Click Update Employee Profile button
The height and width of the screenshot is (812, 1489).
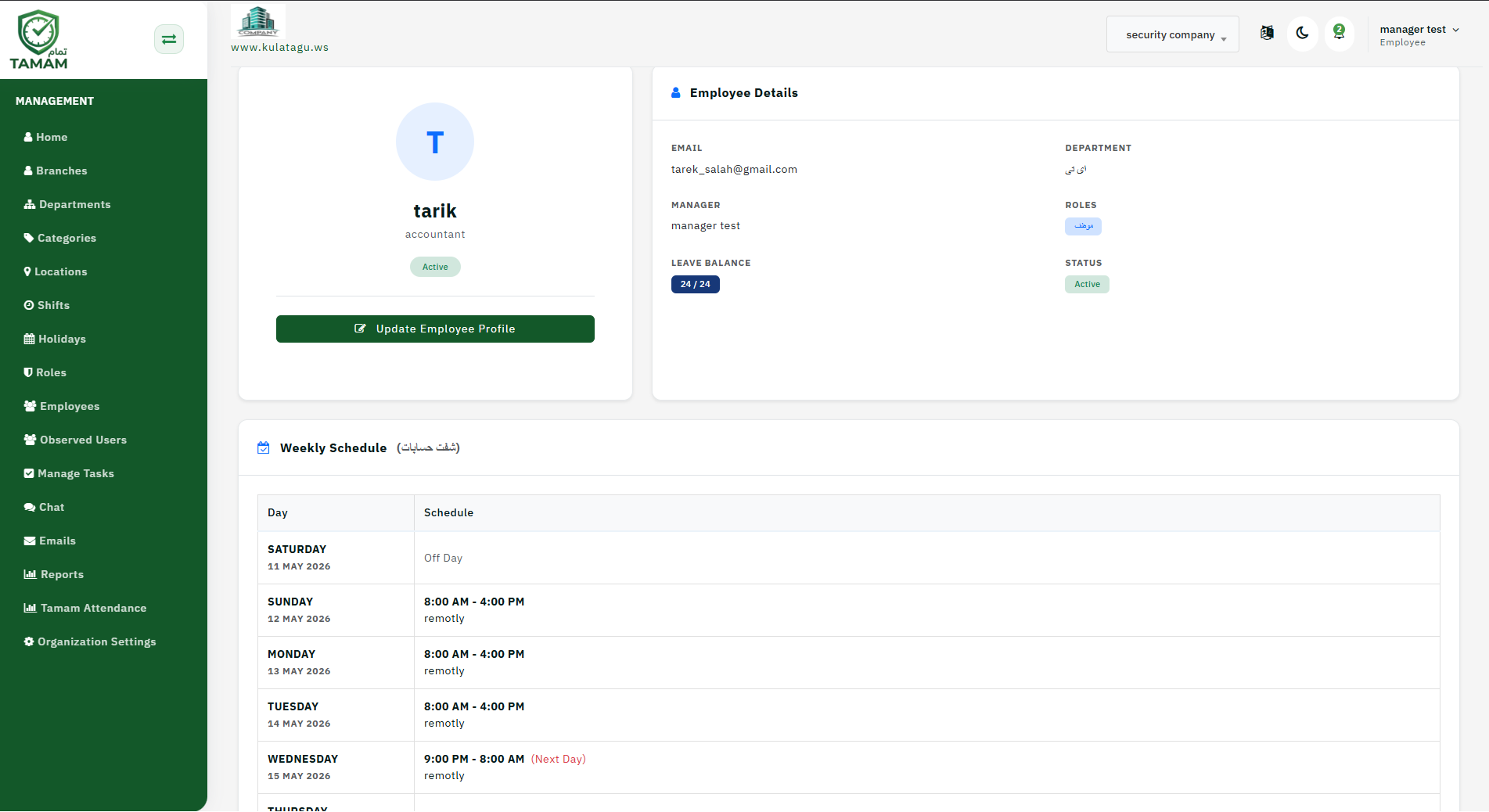[435, 329]
